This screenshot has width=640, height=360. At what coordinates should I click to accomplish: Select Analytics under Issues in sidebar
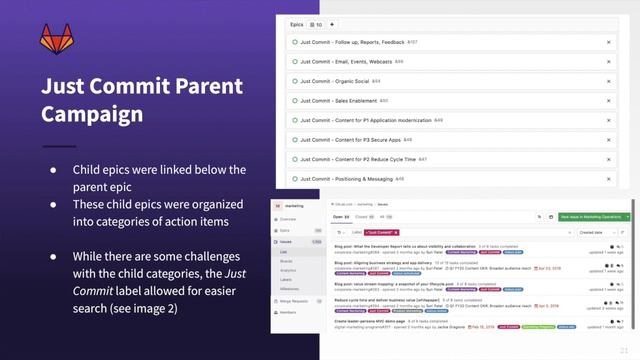[288, 271]
